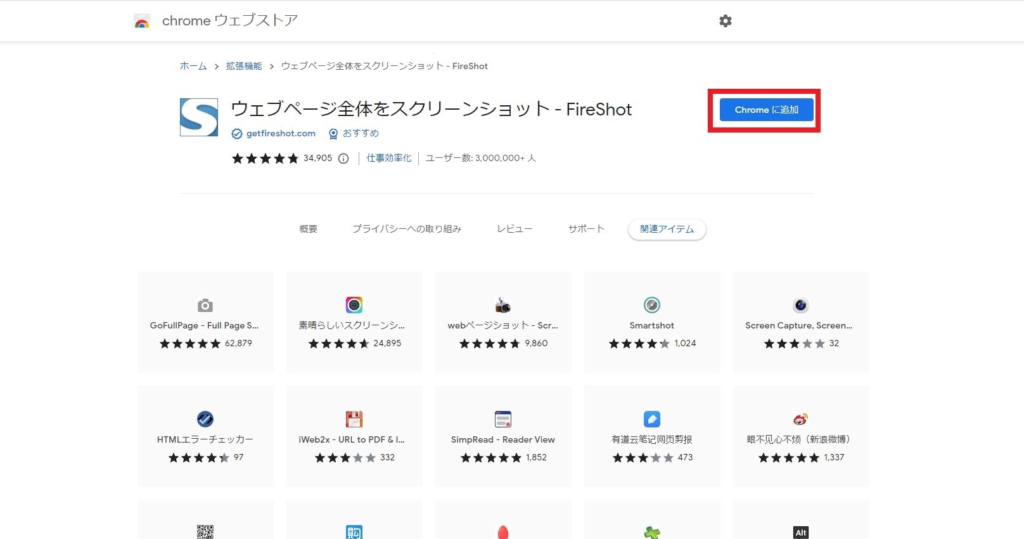Viewport: 1024px width, 539px height.
Task: Open Smartshot card title
Action: pyautogui.click(x=652, y=325)
